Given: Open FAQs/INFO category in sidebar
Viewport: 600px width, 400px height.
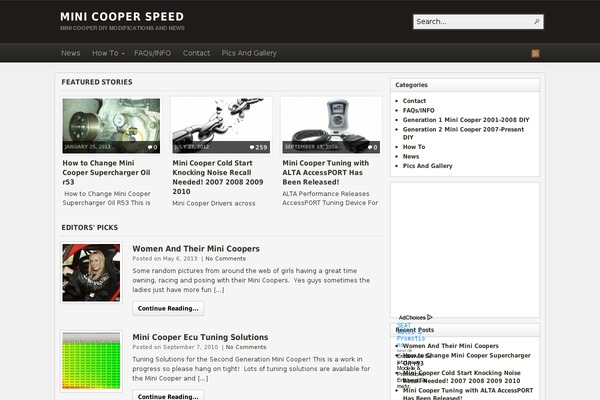Looking at the screenshot, I should [x=419, y=111].
